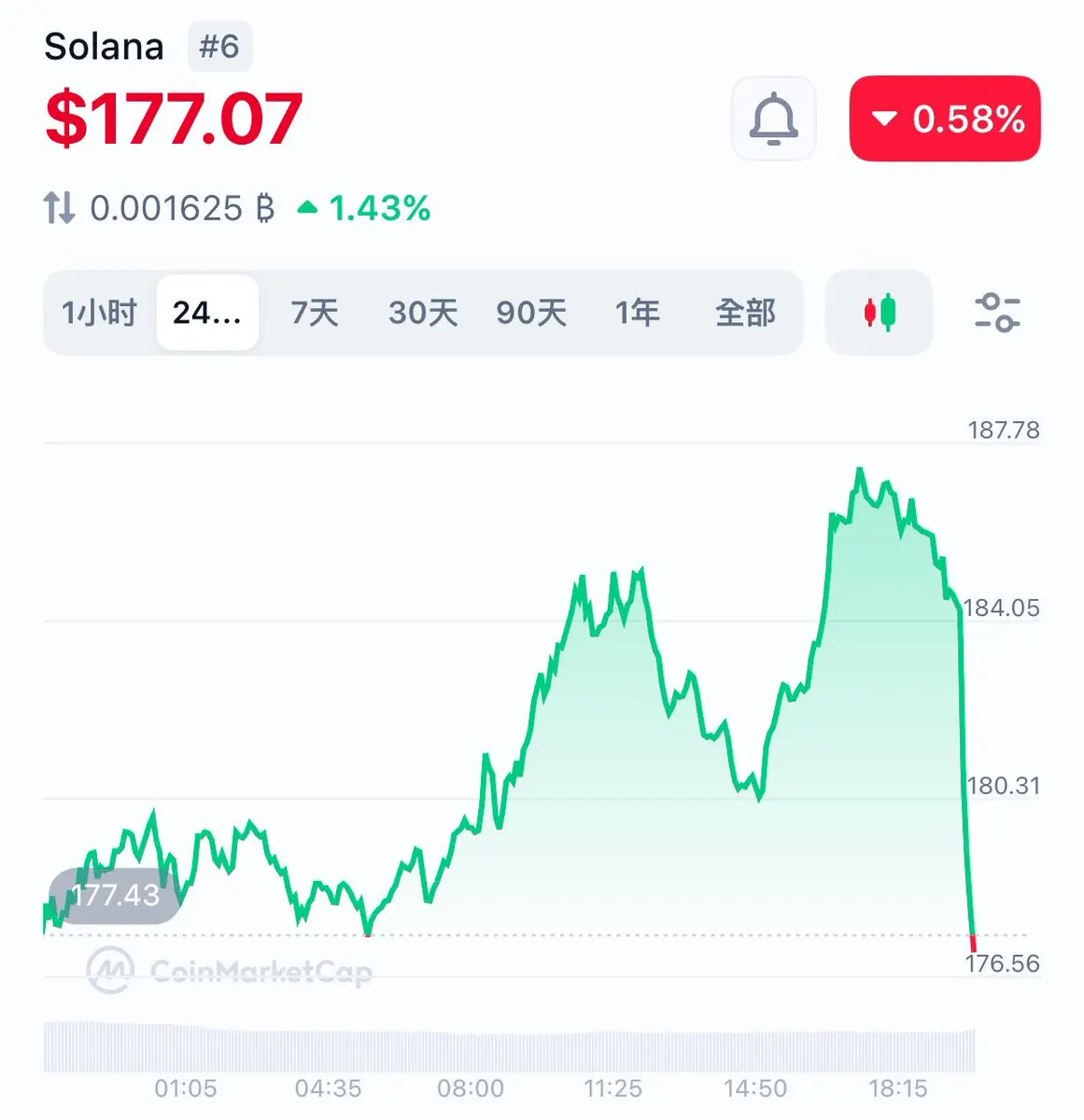Tap the red down-triangle in percent badge

(884, 119)
